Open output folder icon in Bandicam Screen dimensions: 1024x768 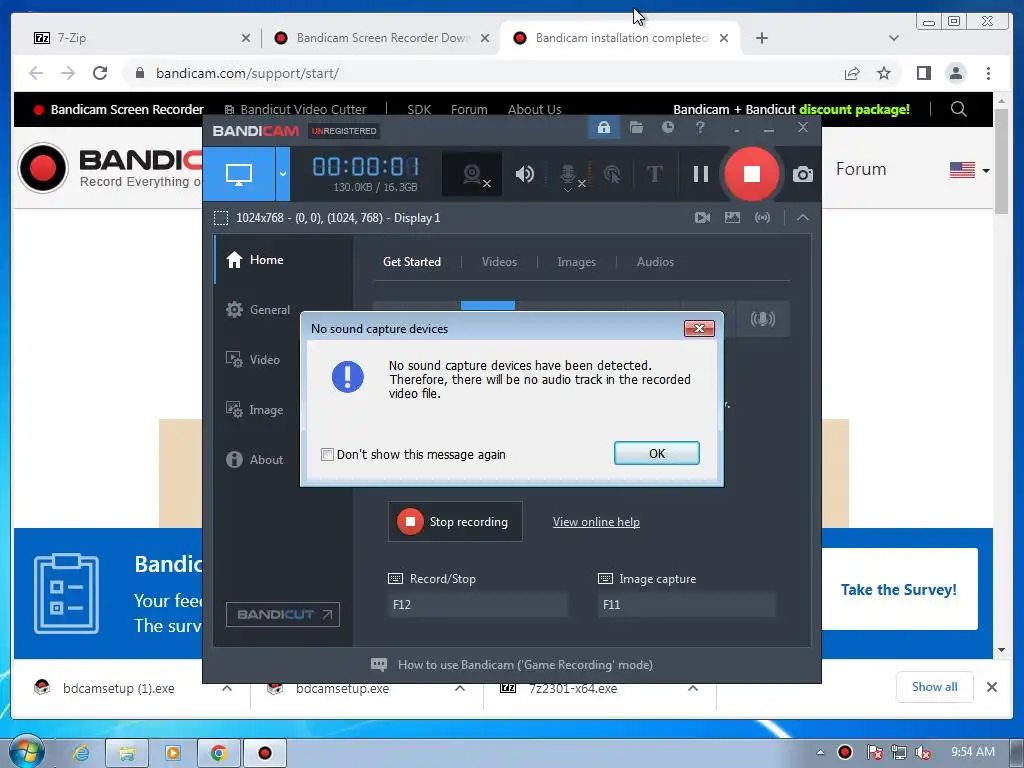636,127
